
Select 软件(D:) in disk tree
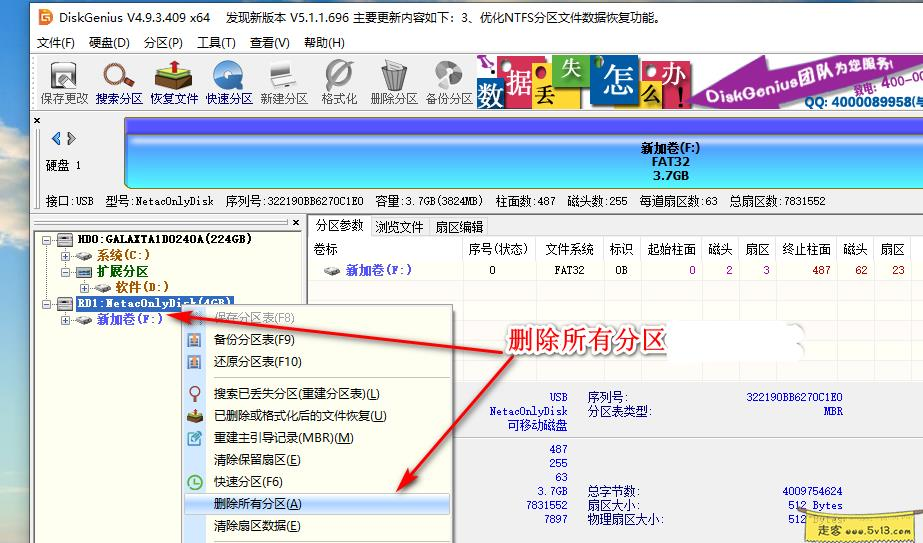[x=142, y=287]
